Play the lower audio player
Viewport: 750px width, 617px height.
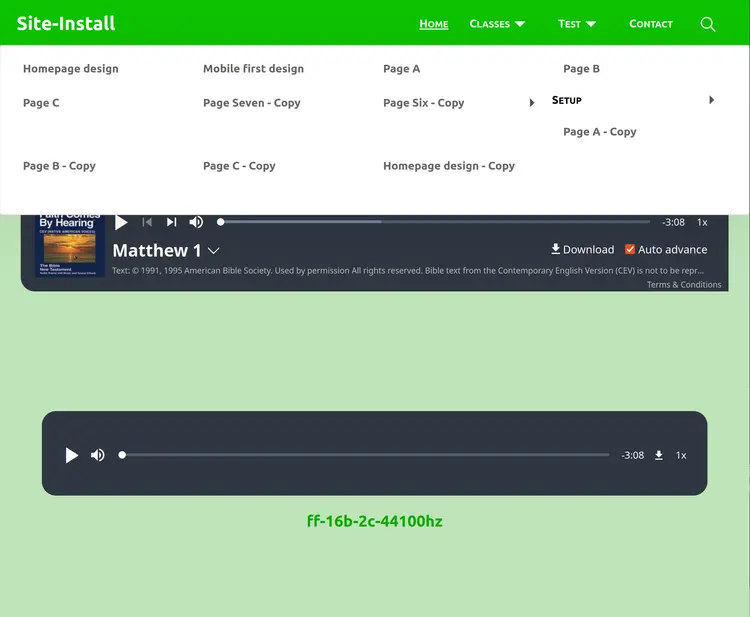pyautogui.click(x=72, y=455)
